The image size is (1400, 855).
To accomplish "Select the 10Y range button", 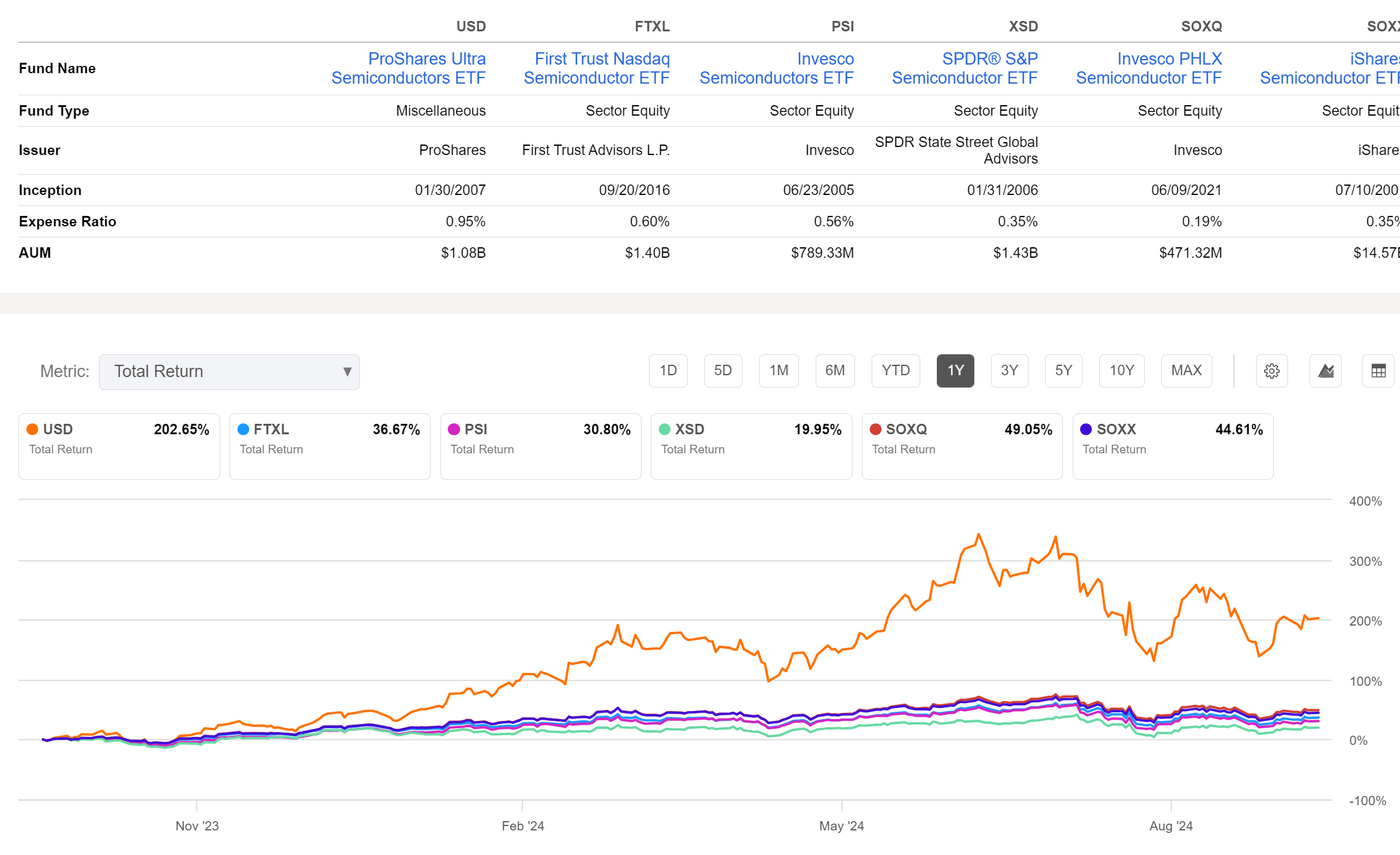I will click(1121, 370).
